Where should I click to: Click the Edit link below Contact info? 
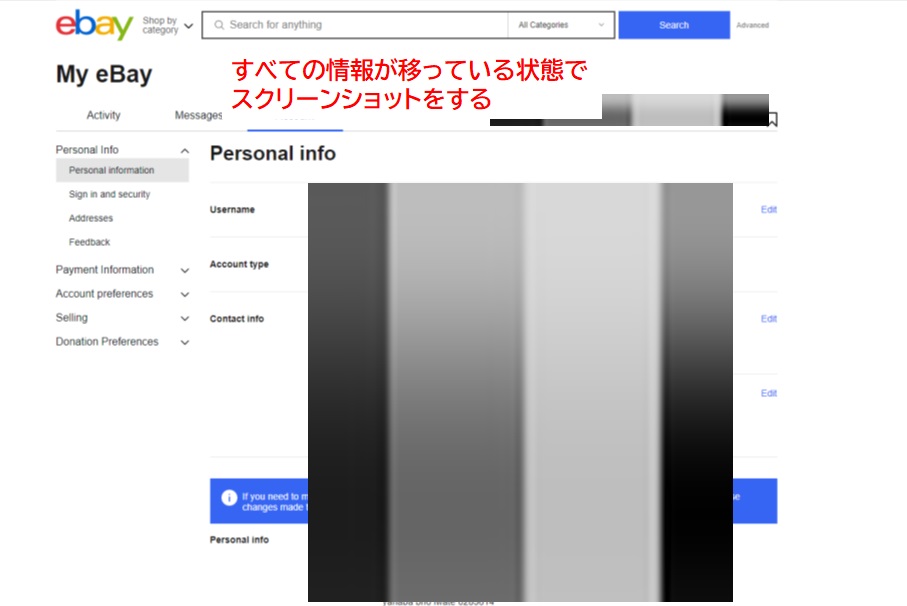point(769,393)
